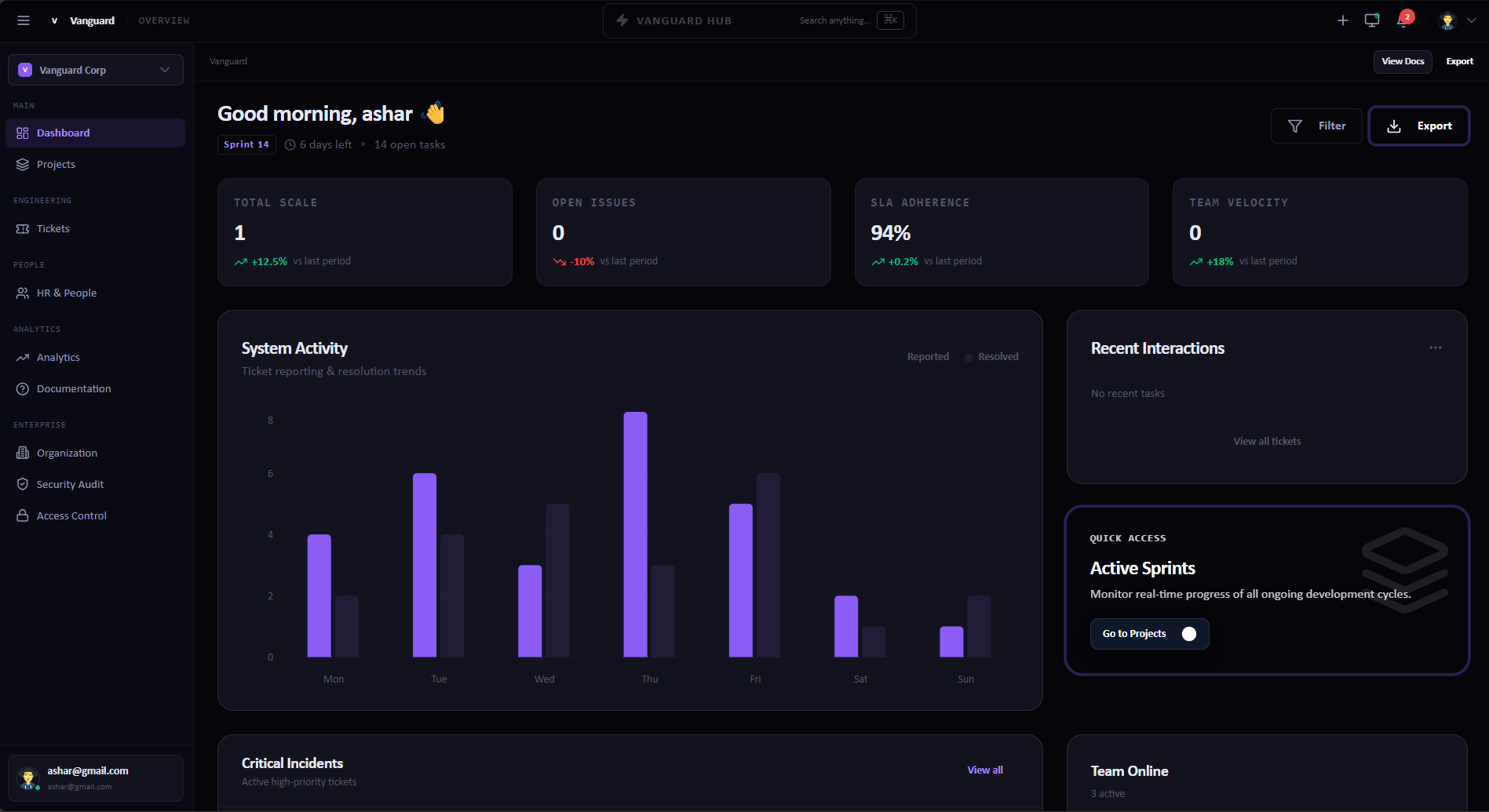The image size is (1489, 812).
Task: Select the Access Control lock icon
Action: coord(21,515)
